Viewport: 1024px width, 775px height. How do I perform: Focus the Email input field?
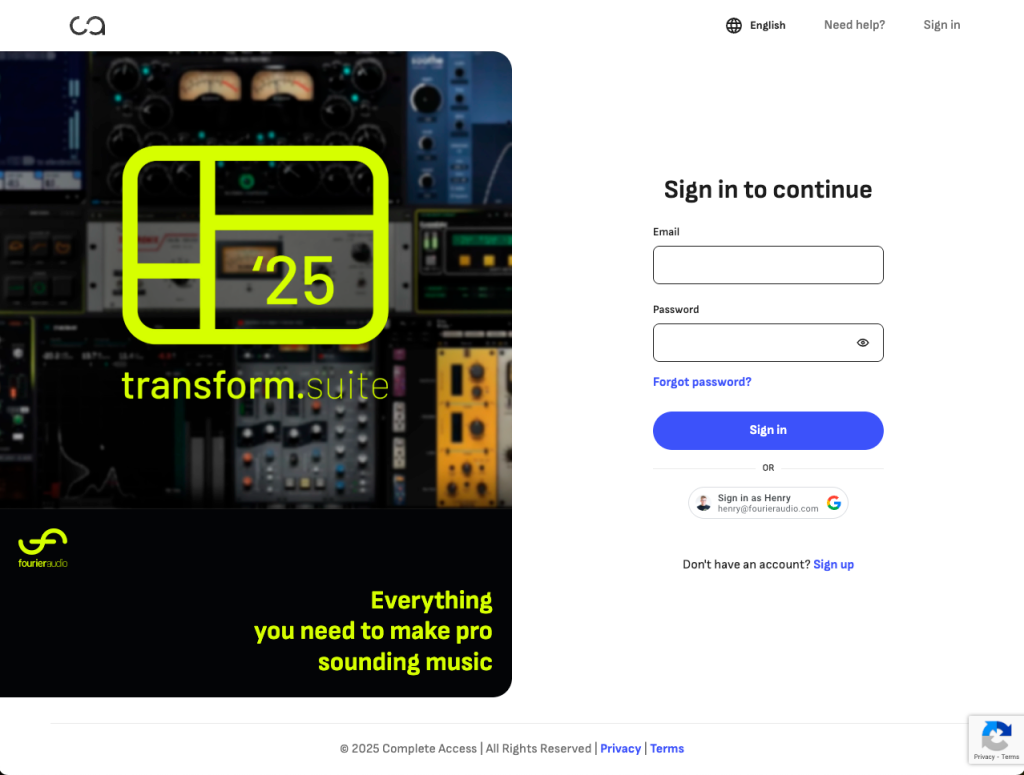coord(768,265)
